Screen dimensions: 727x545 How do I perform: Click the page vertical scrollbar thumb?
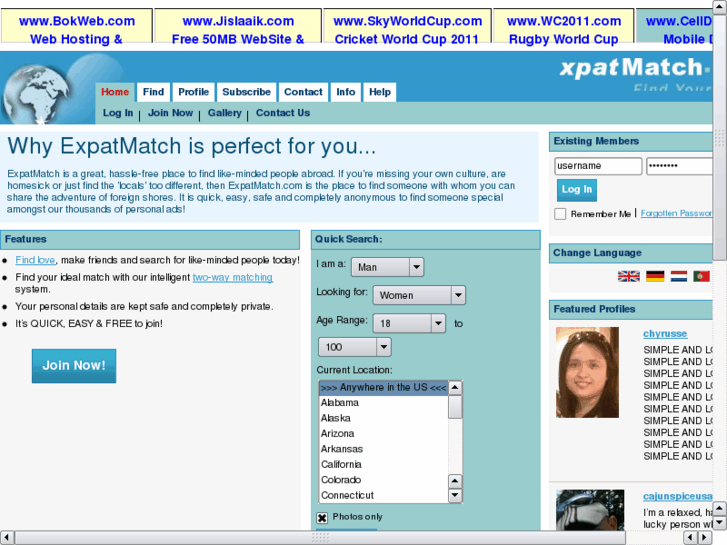pyautogui.click(x=720, y=137)
